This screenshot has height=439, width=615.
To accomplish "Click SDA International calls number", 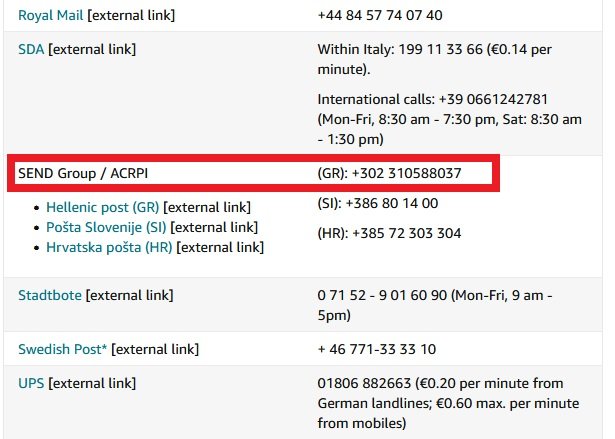I will point(493,99).
